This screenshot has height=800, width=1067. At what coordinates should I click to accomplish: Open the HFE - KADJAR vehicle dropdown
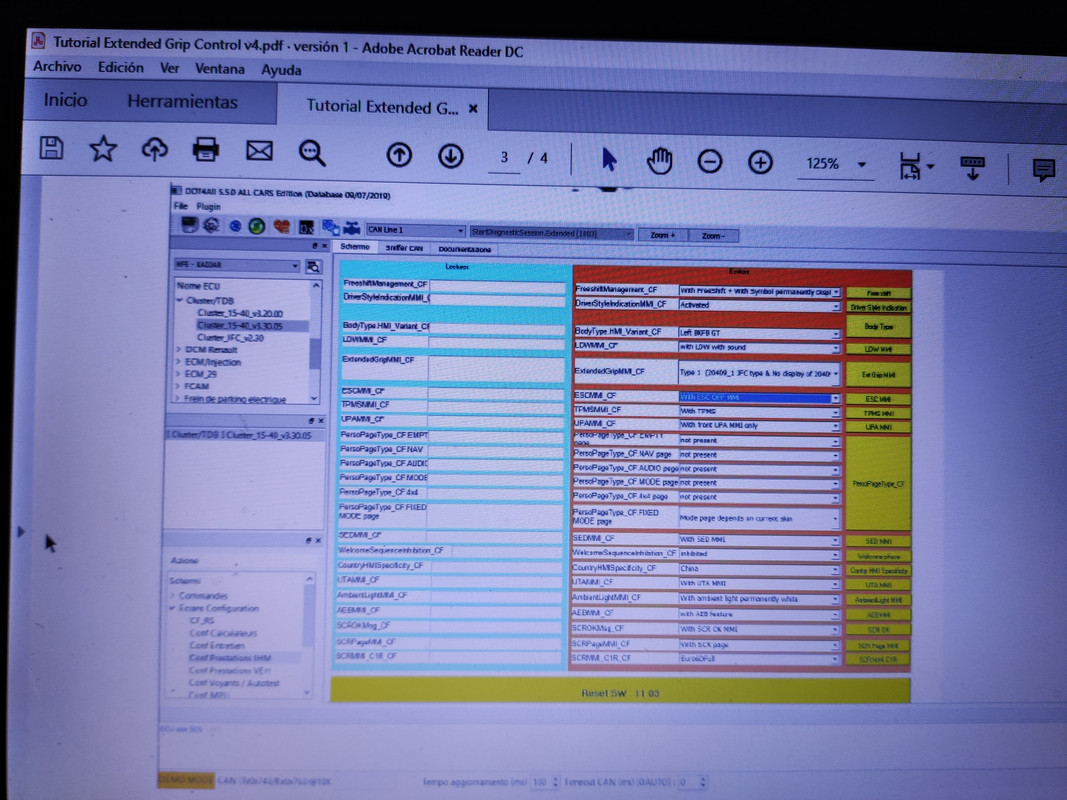[237, 265]
